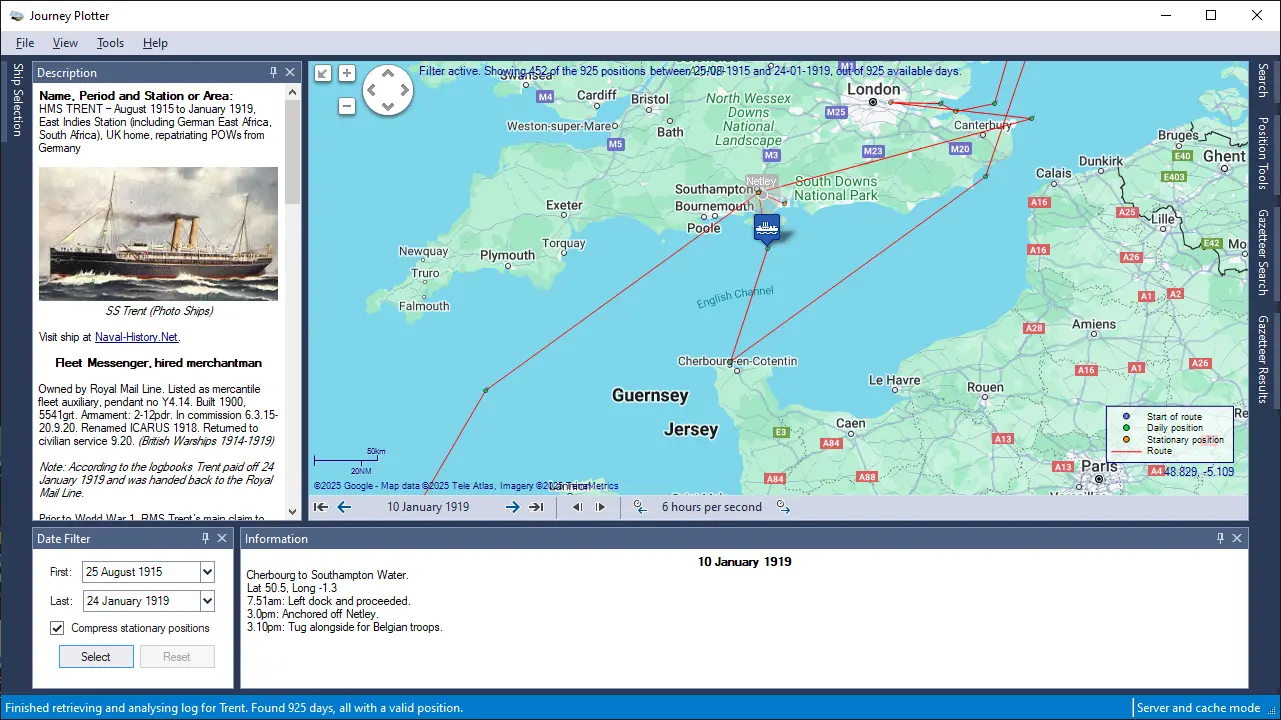Pan map right using pan control

404,91
